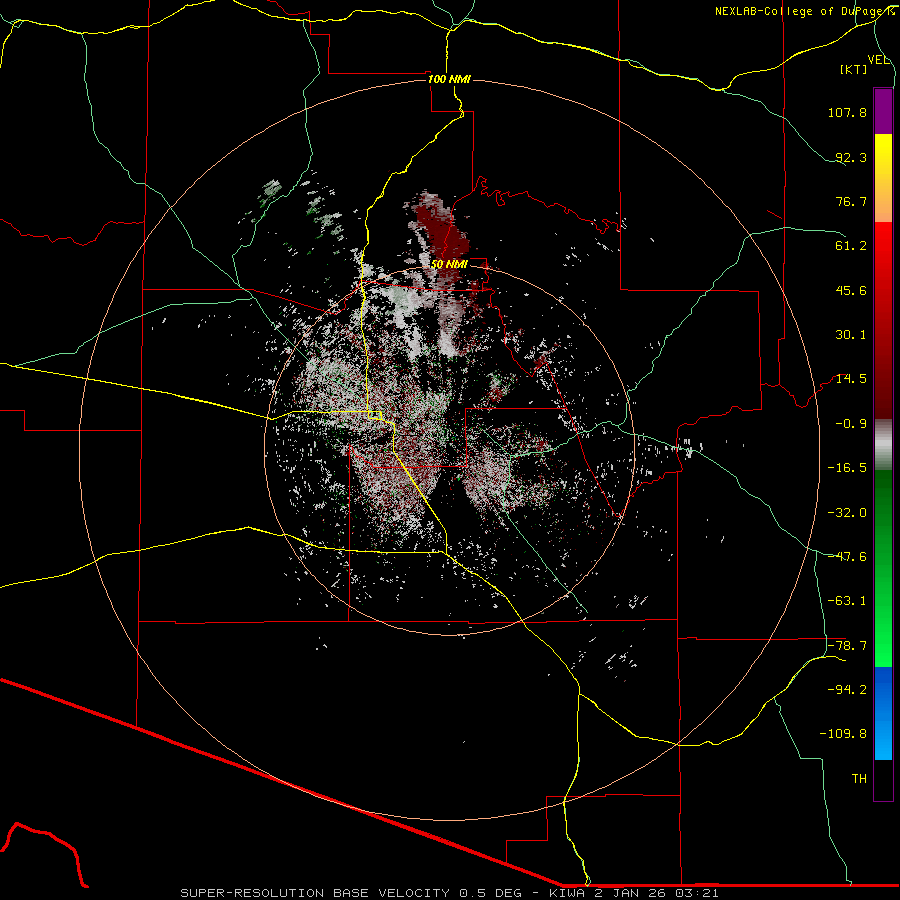This screenshot has width=900, height=900.
Task: Select the 61.2 velocity scale value
Action: 851,246
